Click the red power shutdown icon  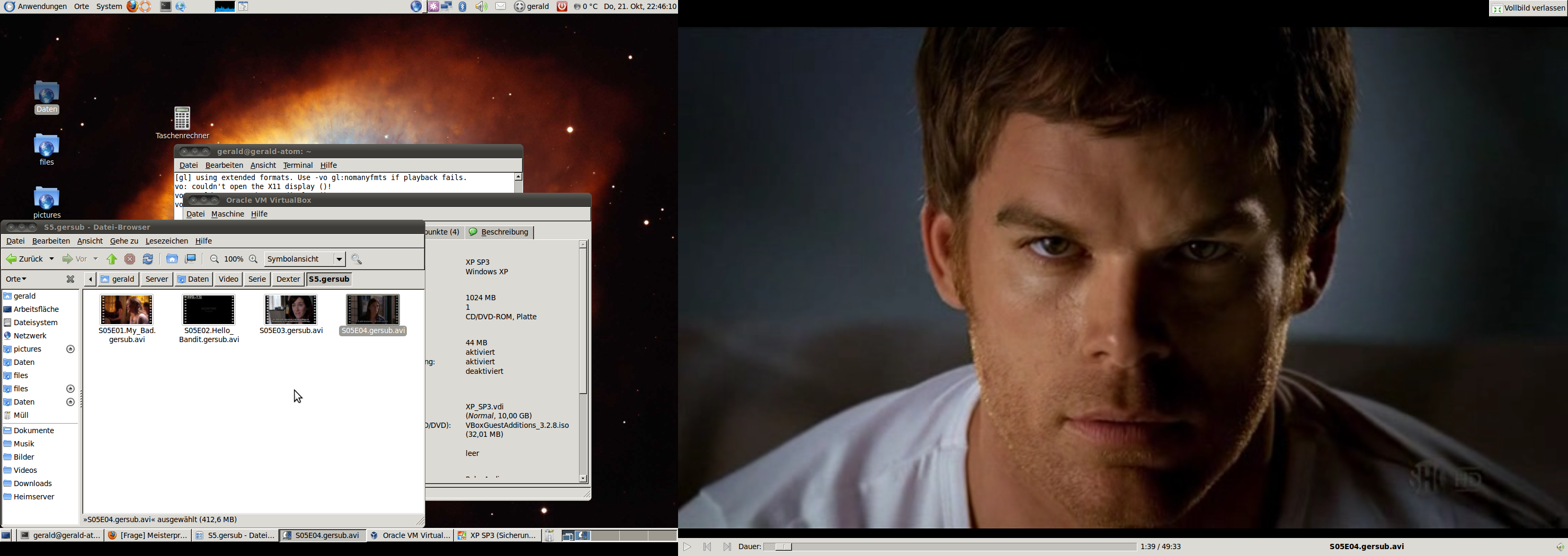(563, 7)
